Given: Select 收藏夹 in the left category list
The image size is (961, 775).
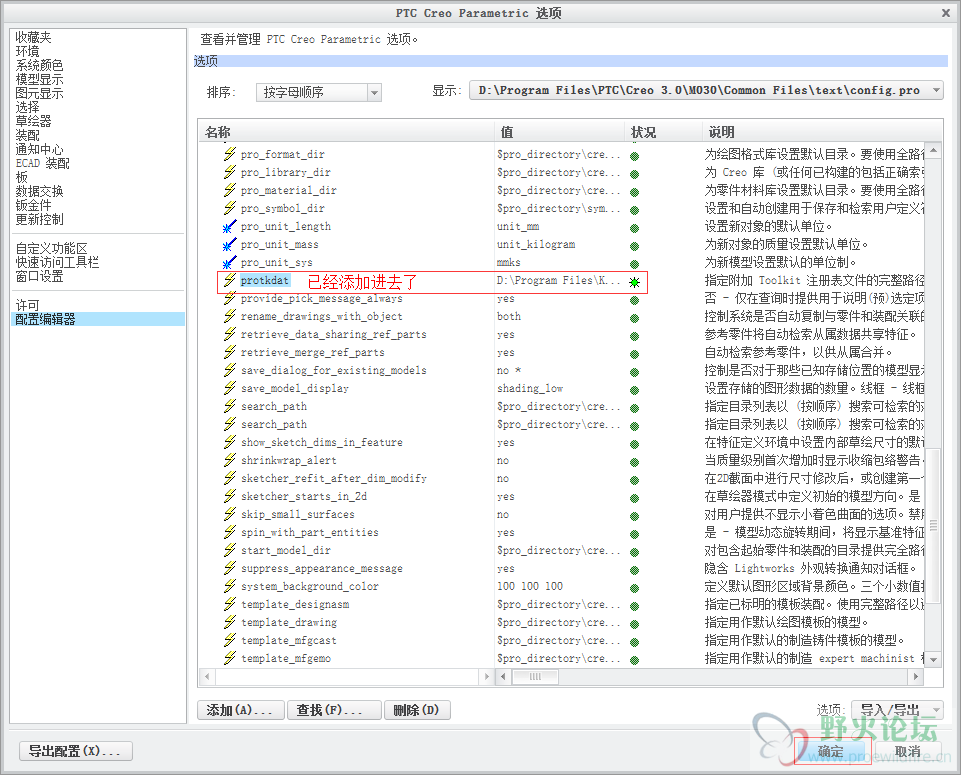Looking at the screenshot, I should coord(34,37).
